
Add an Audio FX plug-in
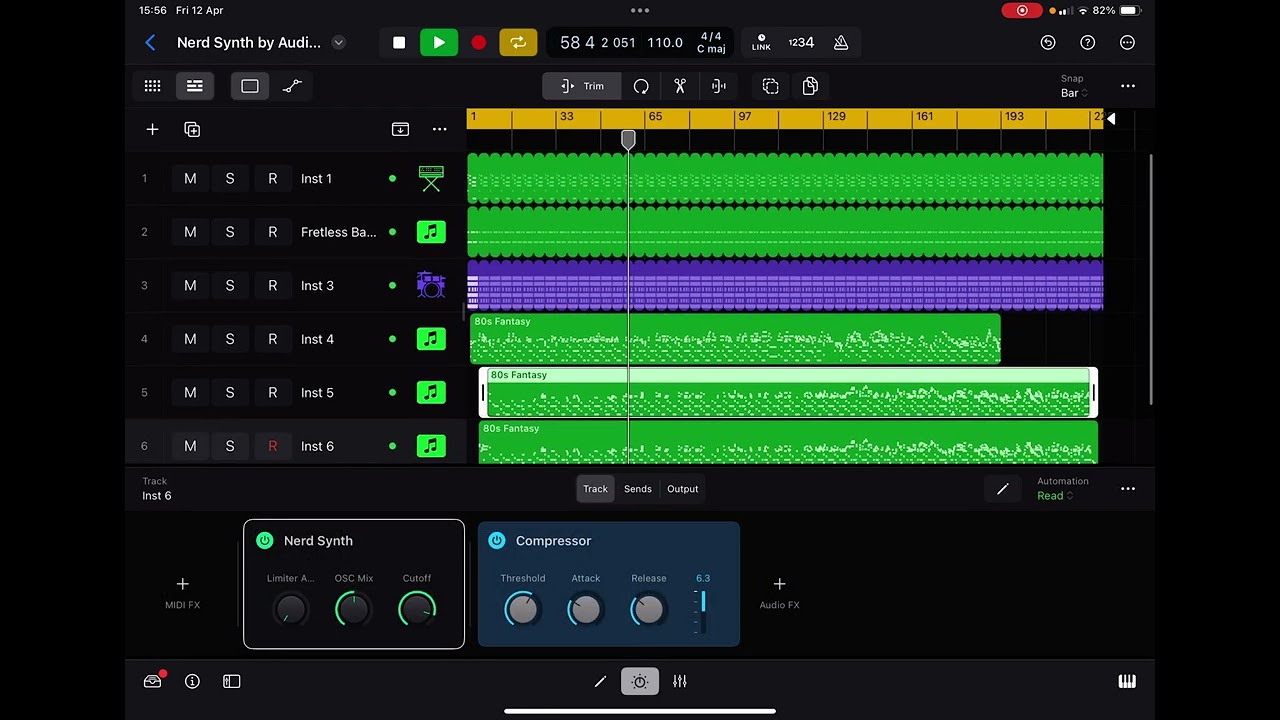(x=779, y=591)
